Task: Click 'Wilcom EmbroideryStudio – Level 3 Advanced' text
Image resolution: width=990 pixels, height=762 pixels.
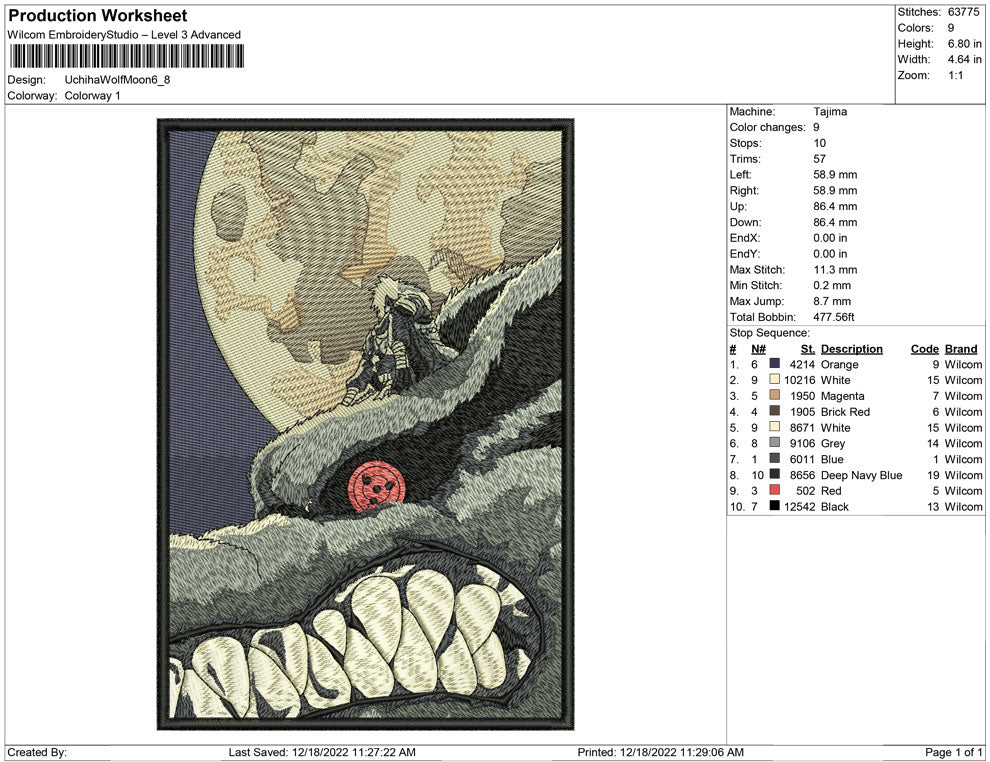Action: [x=124, y=35]
